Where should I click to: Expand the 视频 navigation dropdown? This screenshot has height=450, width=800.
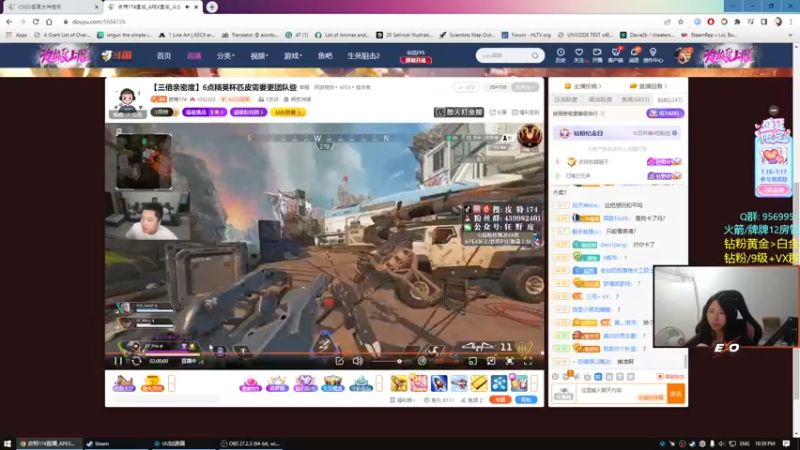click(259, 56)
